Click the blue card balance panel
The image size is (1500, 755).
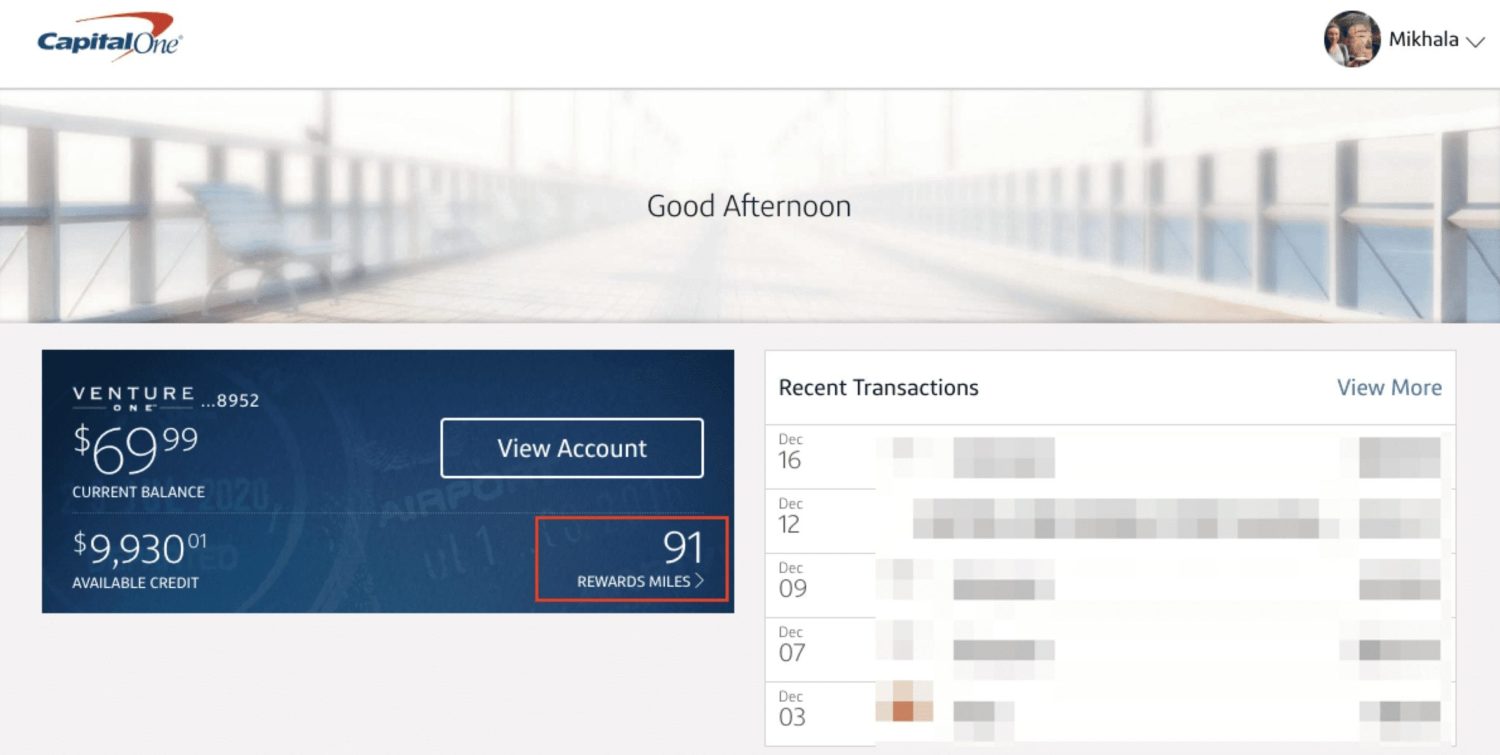click(388, 478)
